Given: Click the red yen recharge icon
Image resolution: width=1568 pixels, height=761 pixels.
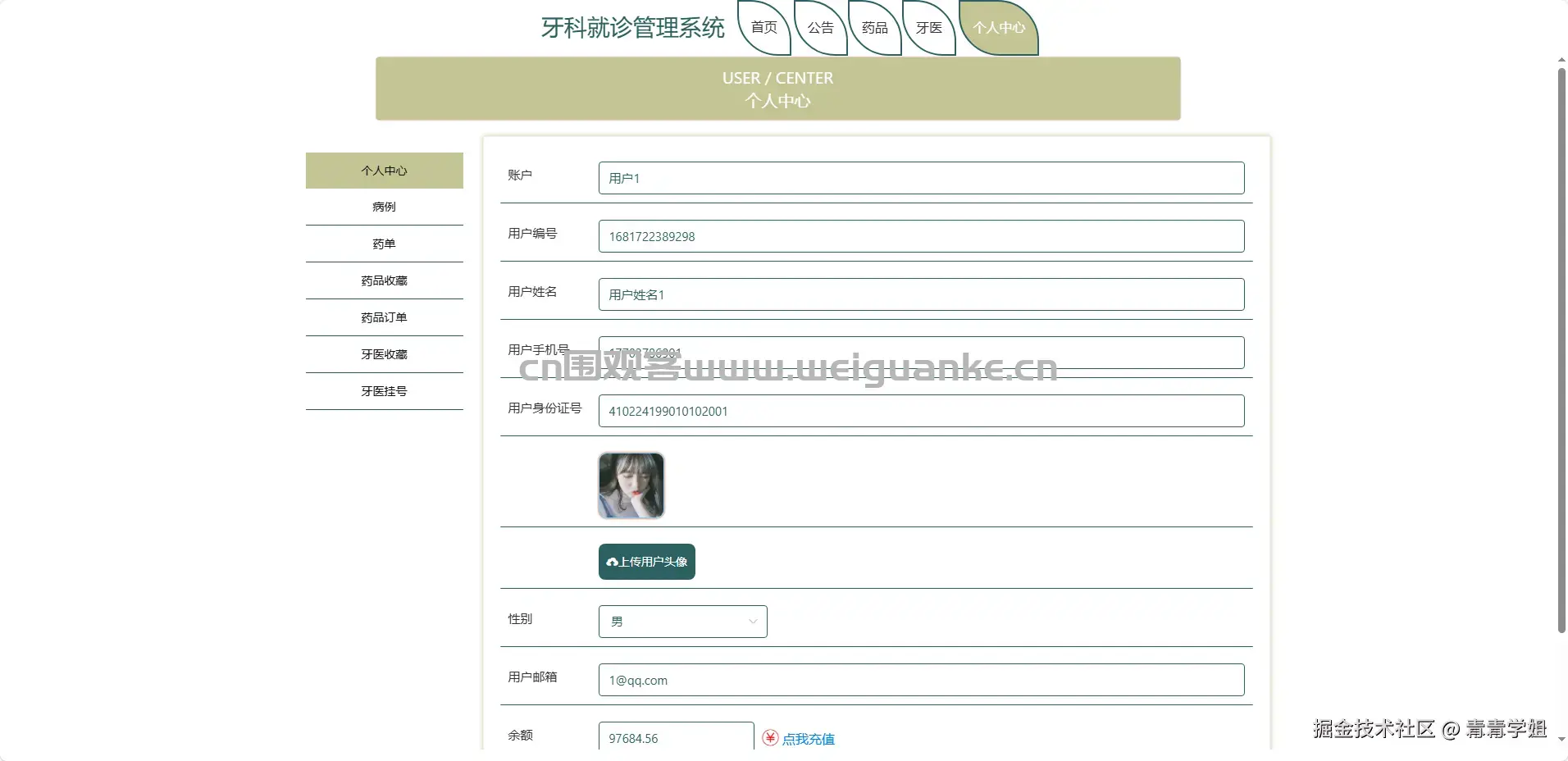Looking at the screenshot, I should [770, 738].
